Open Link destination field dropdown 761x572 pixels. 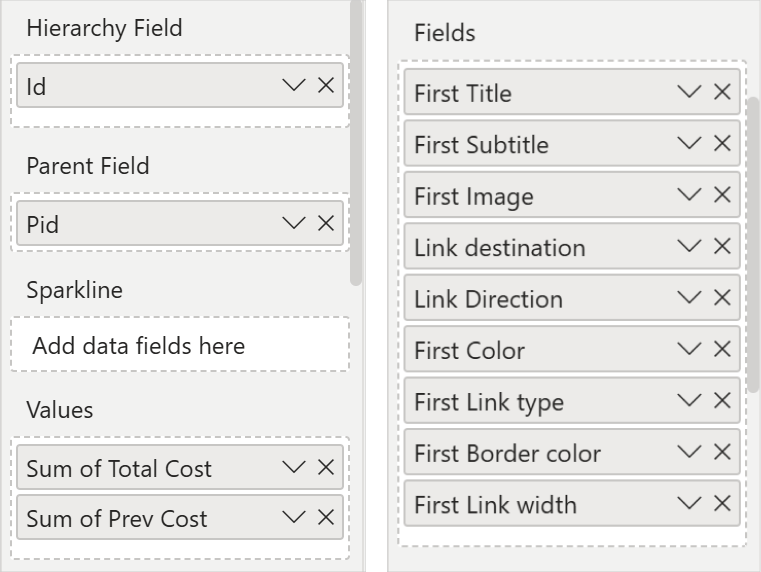pos(689,247)
